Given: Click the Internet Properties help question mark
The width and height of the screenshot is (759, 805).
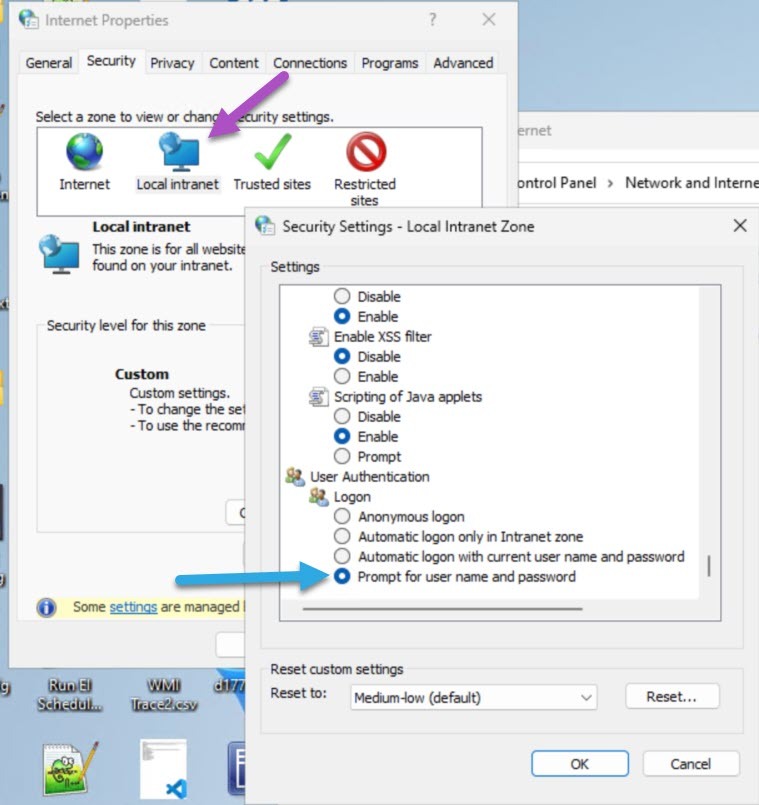Looking at the screenshot, I should [x=433, y=20].
